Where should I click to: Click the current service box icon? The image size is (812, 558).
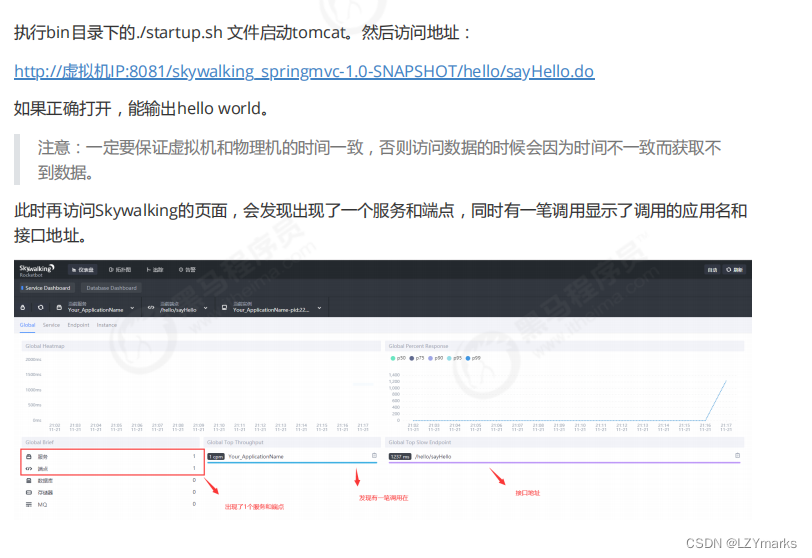tap(59, 307)
